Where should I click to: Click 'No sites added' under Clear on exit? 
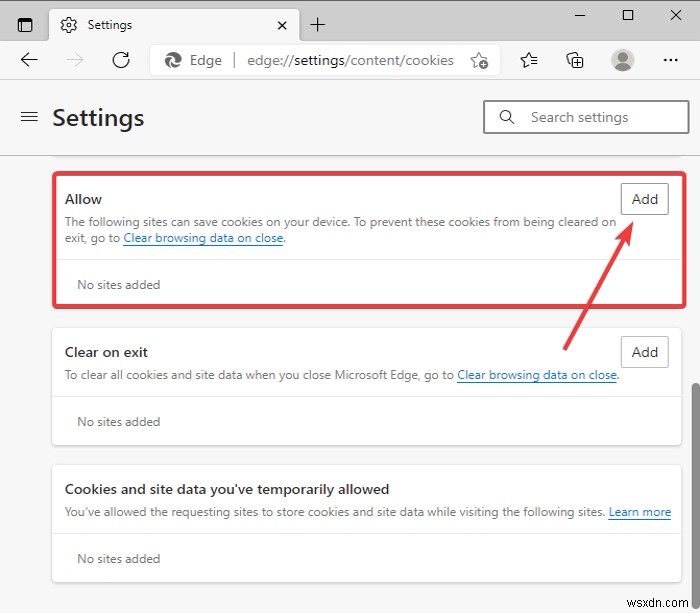tap(119, 422)
